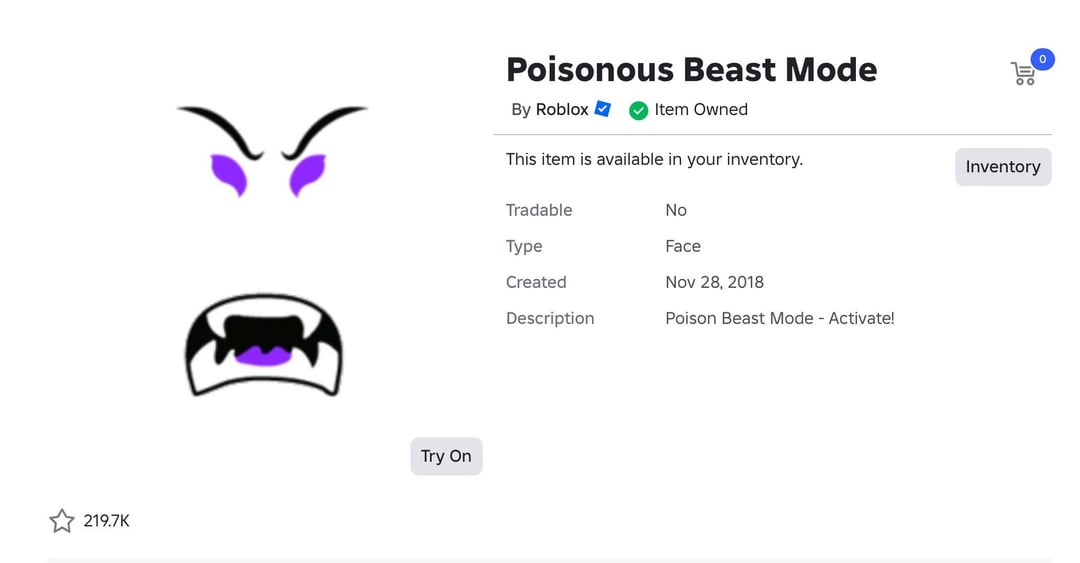The height and width of the screenshot is (563, 1080).
Task: Click the blue verified badge beside Roblox
Action: pyautogui.click(x=603, y=109)
